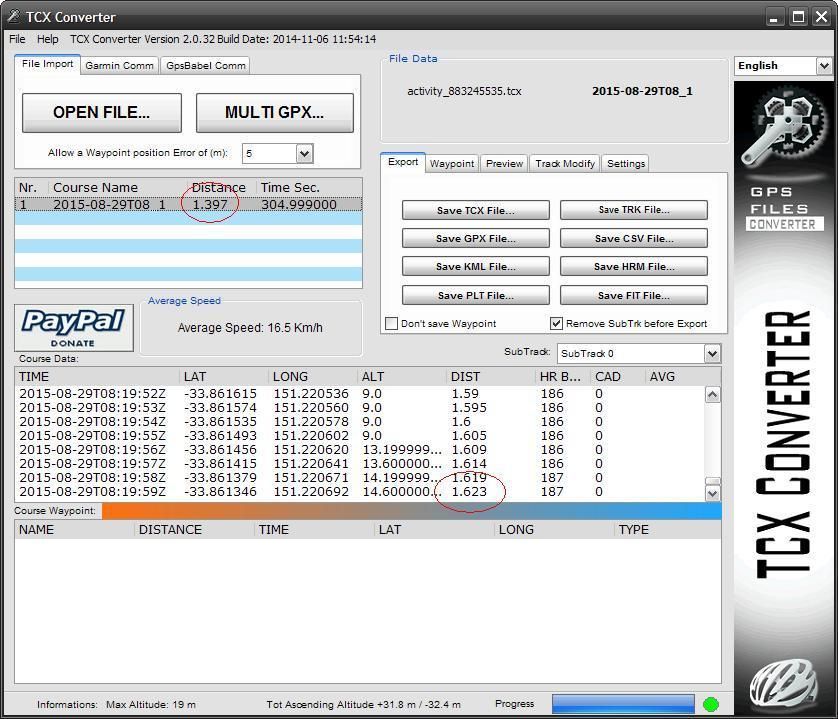
Task: Select data row 2015-08-29T08:19:52Z
Action: pyautogui.click(x=360, y=393)
